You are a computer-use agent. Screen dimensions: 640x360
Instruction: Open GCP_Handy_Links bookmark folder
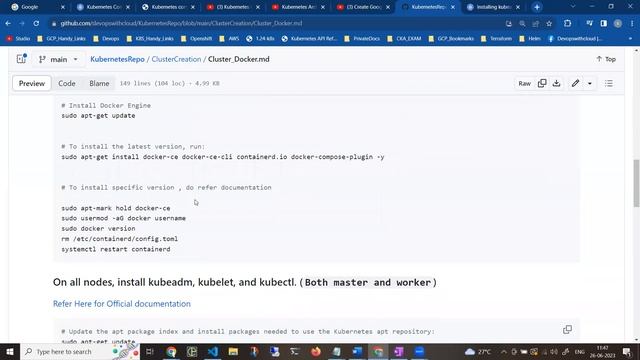[x=61, y=38]
